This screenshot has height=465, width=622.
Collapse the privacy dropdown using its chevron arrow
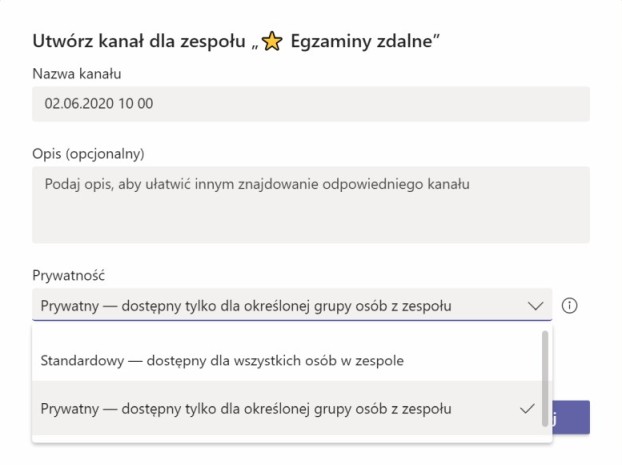click(535, 306)
